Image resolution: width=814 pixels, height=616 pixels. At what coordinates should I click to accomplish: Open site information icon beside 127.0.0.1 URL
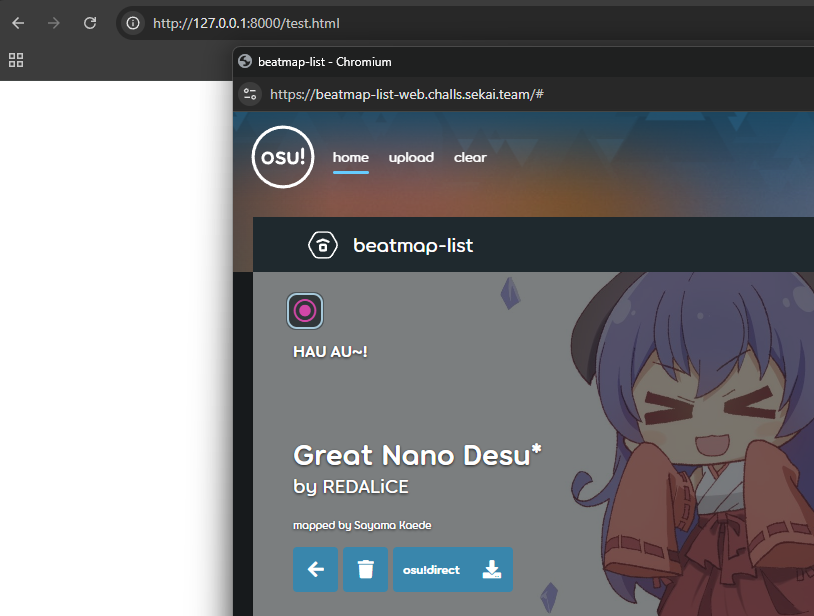point(133,23)
